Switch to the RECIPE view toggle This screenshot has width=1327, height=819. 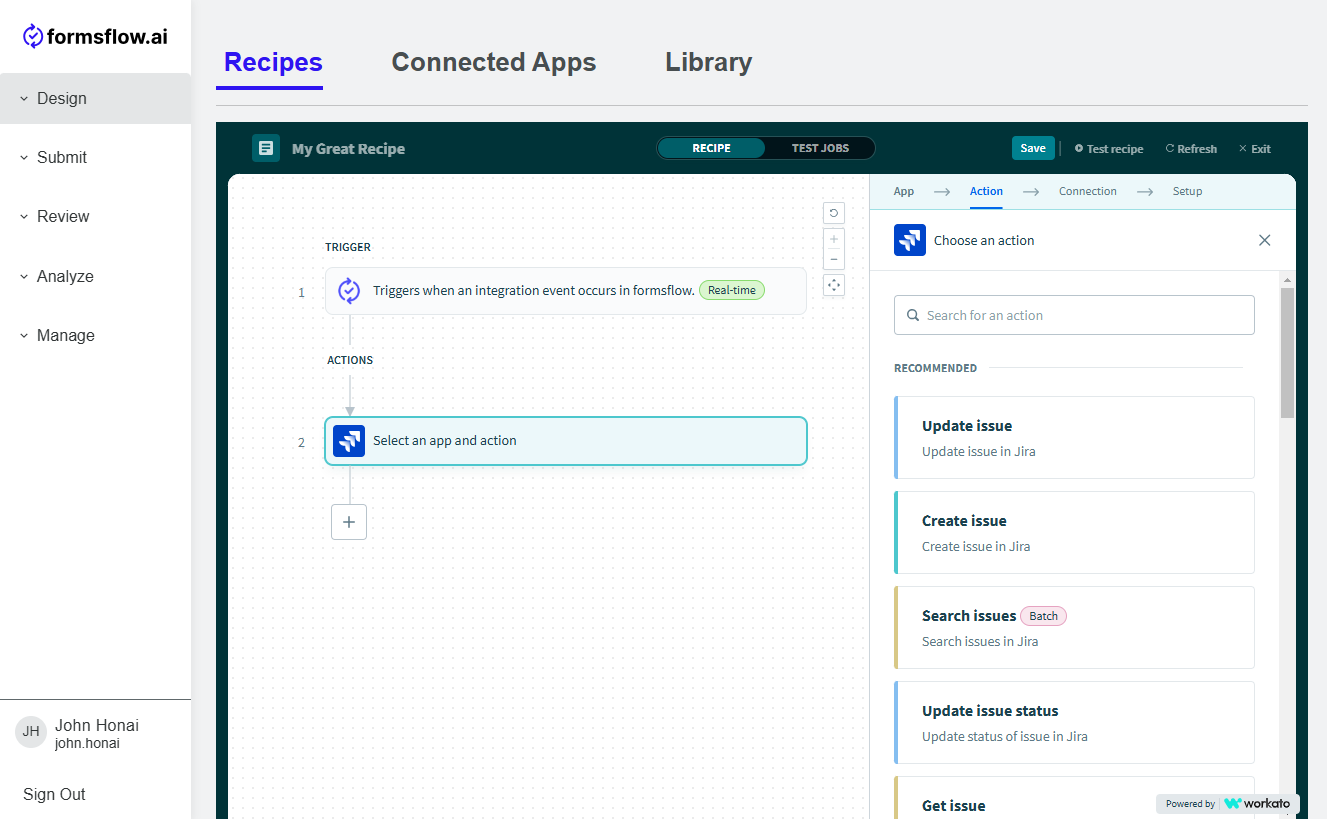(x=711, y=148)
